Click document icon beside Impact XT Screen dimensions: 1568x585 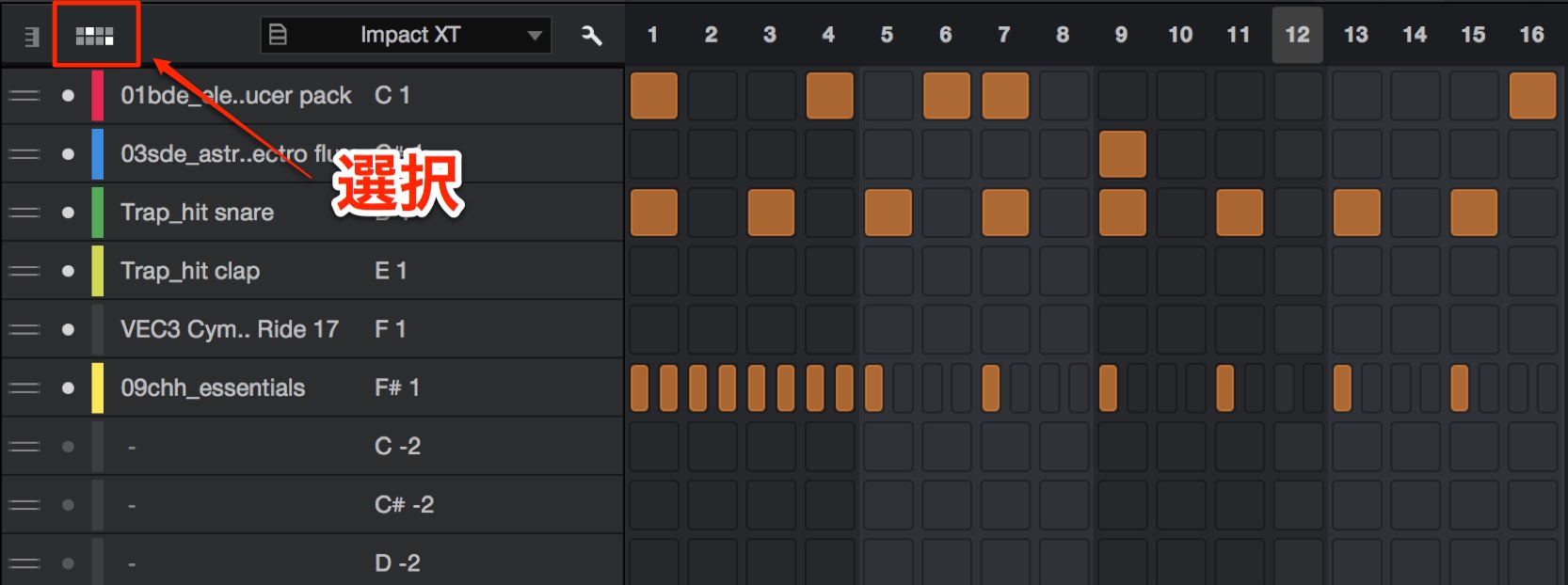pyautogui.click(x=278, y=35)
